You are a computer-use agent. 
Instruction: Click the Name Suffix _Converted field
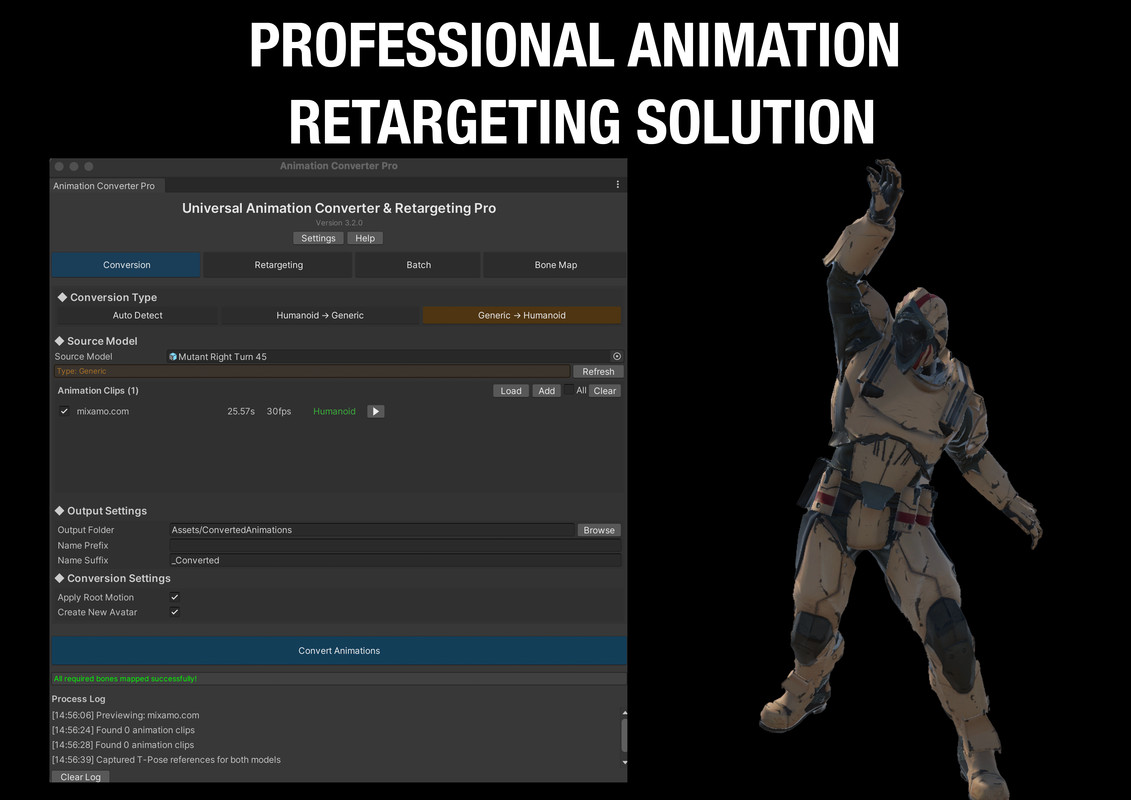(x=395, y=560)
